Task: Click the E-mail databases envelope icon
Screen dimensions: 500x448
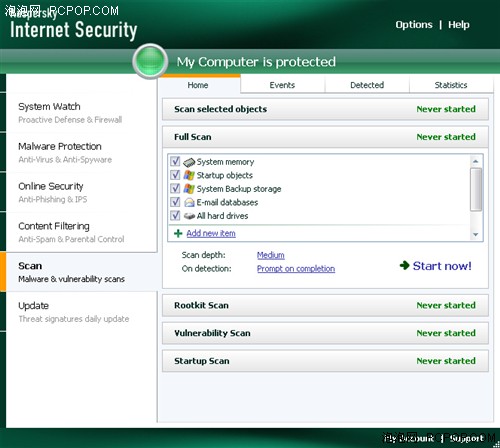Action: (x=189, y=202)
